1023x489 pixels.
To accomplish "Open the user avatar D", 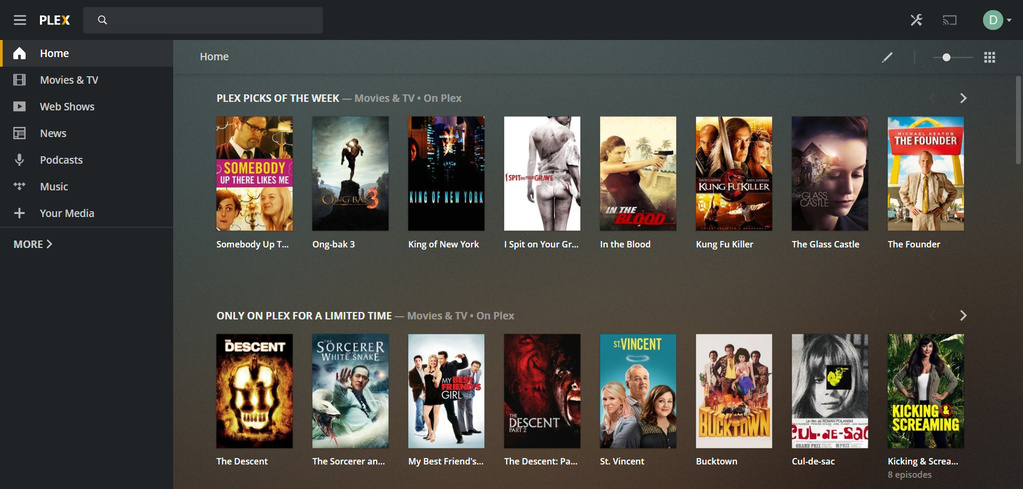I will [992, 20].
